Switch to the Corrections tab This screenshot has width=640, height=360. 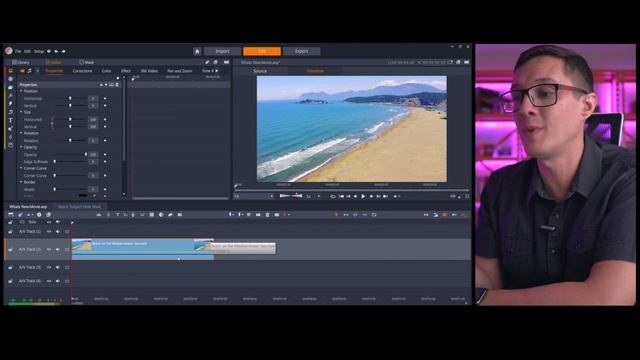(x=82, y=71)
